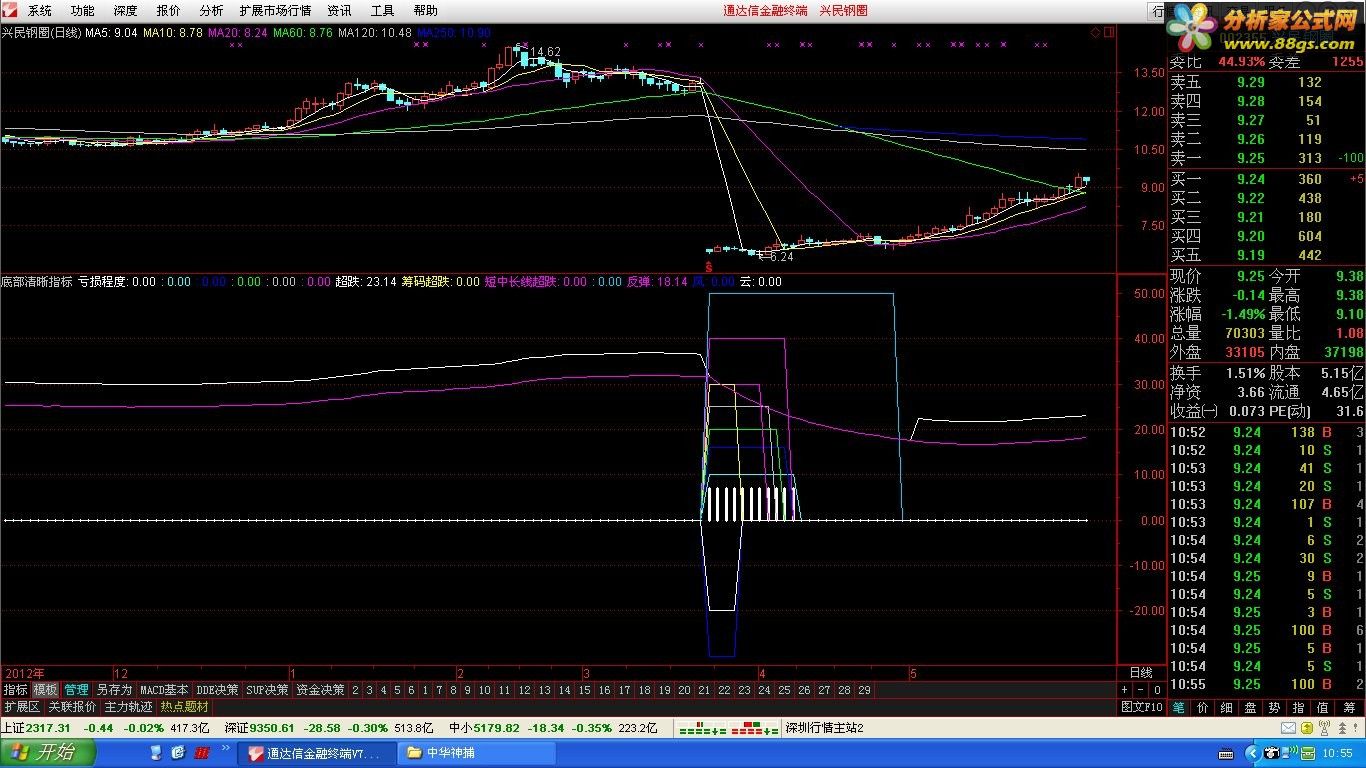Screen dimensions: 1366x768
Task: Select the 值 tab in quote panel
Action: point(1322,707)
